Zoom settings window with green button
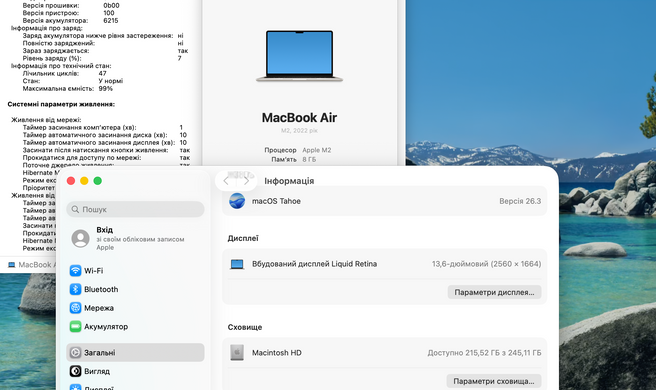656x390 pixels. [97, 181]
